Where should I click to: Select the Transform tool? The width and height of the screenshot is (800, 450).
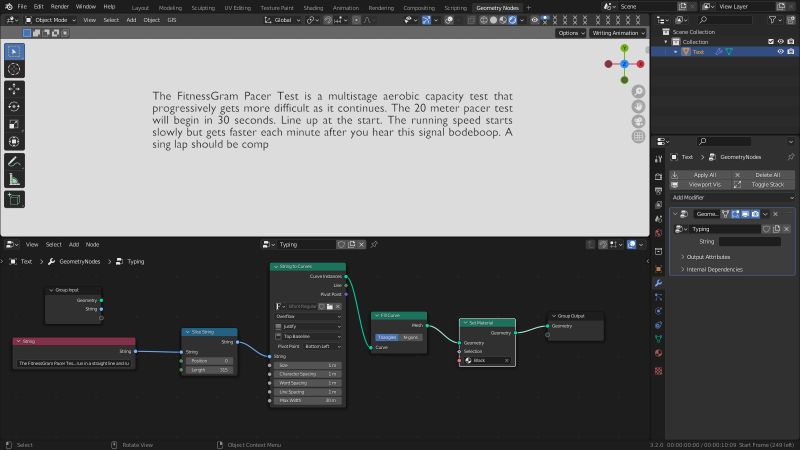point(14,141)
